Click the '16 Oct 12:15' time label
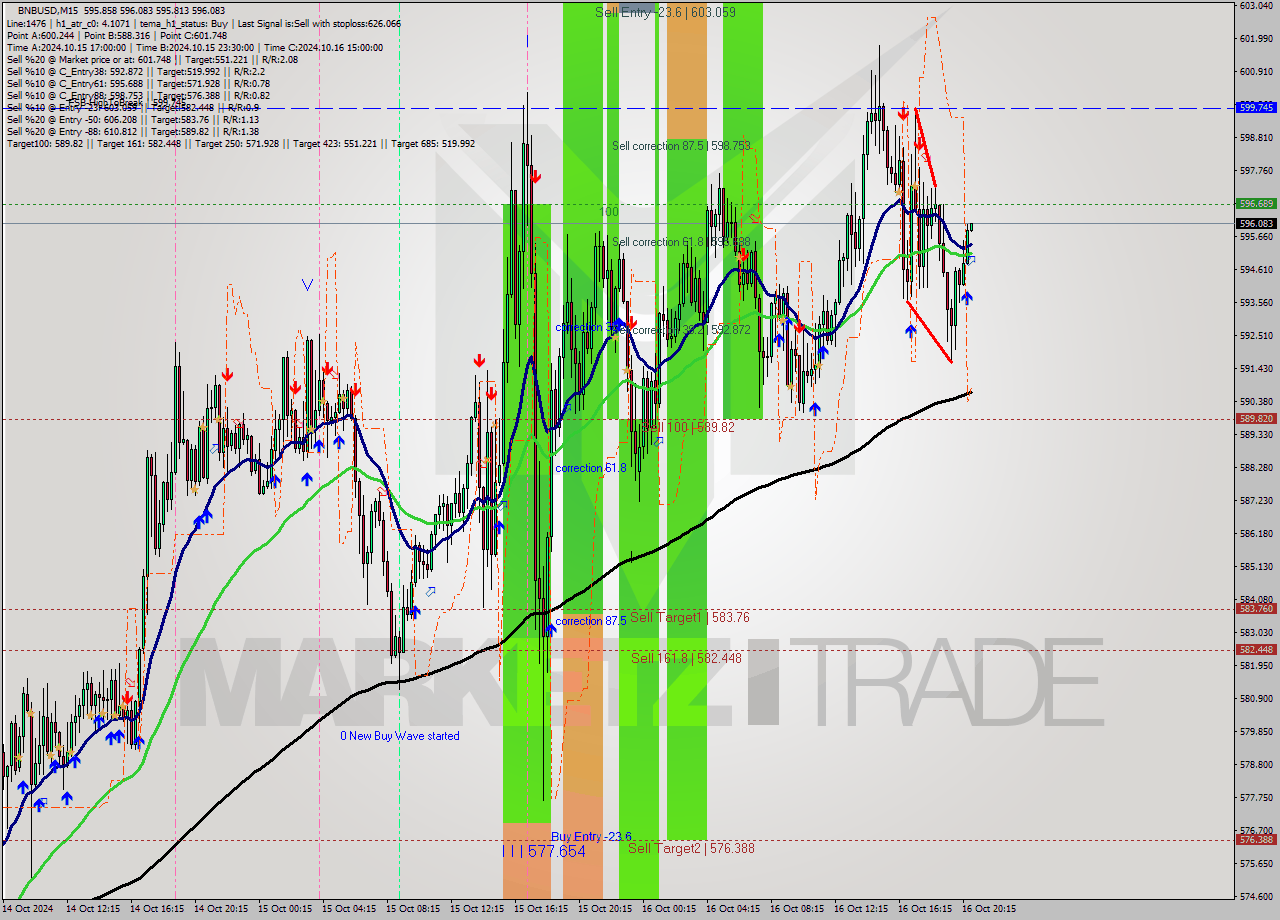 pos(861,909)
